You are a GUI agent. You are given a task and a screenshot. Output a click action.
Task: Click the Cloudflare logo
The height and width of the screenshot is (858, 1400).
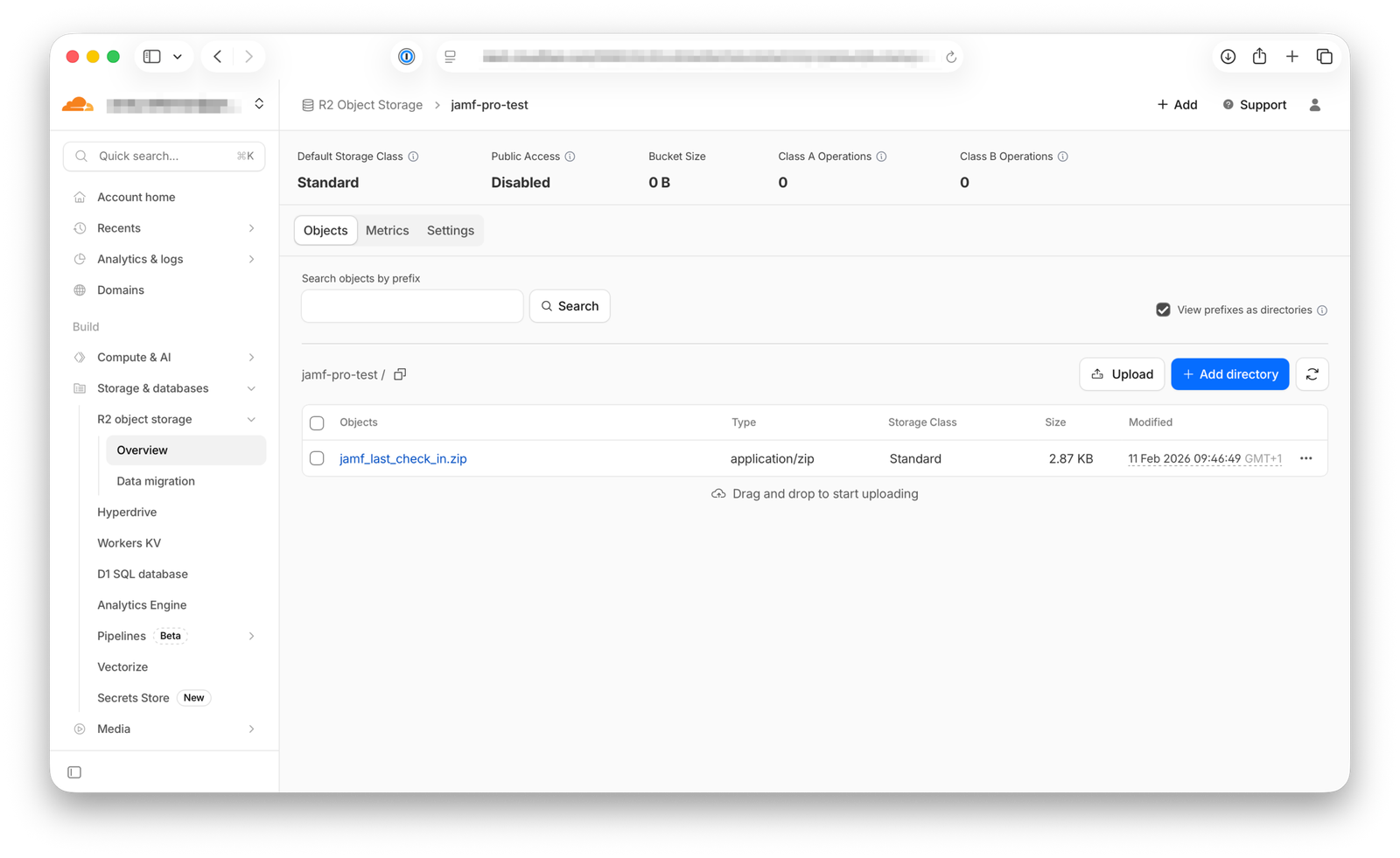78,105
